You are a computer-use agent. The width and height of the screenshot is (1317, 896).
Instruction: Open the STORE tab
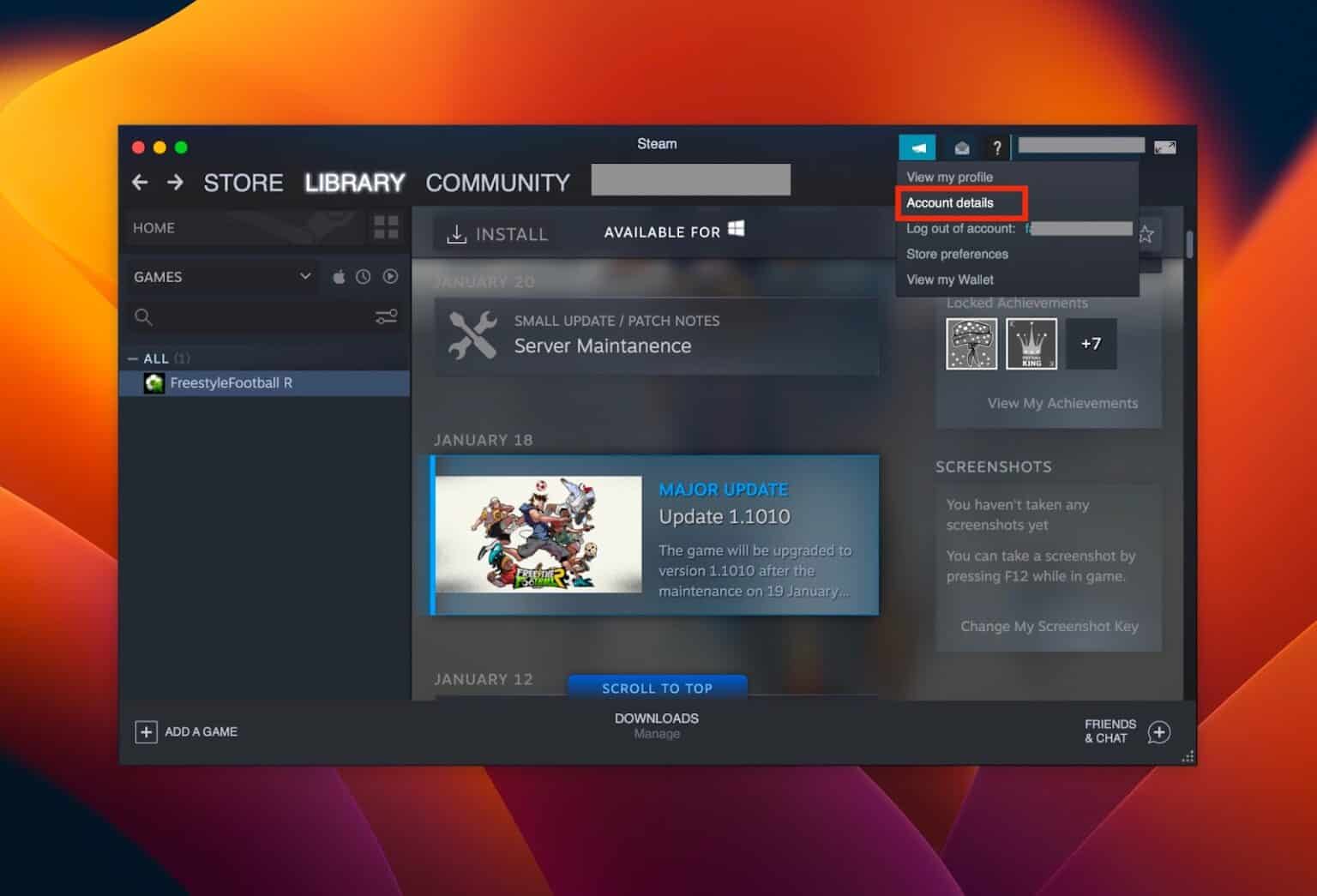click(244, 183)
